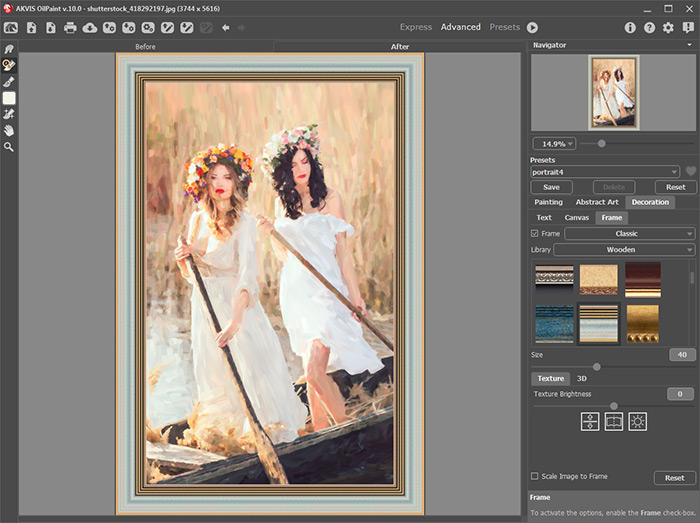Click the Save preset button
This screenshot has width=700, height=523.
[x=551, y=187]
